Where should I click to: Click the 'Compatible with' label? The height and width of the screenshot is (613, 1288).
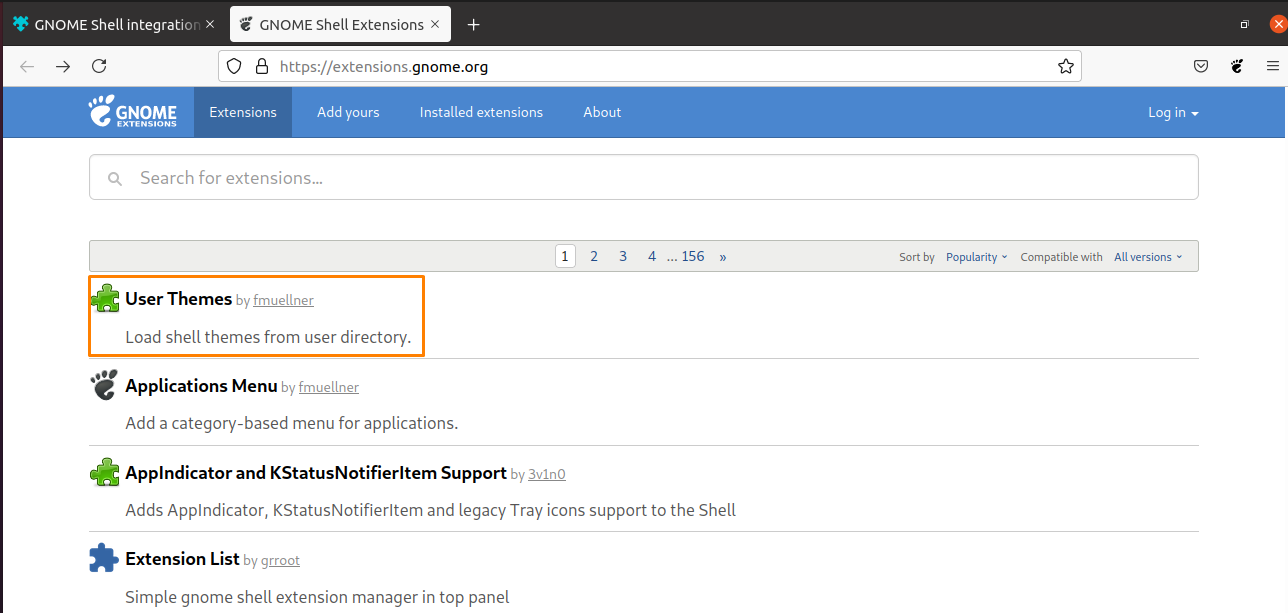tap(1061, 257)
